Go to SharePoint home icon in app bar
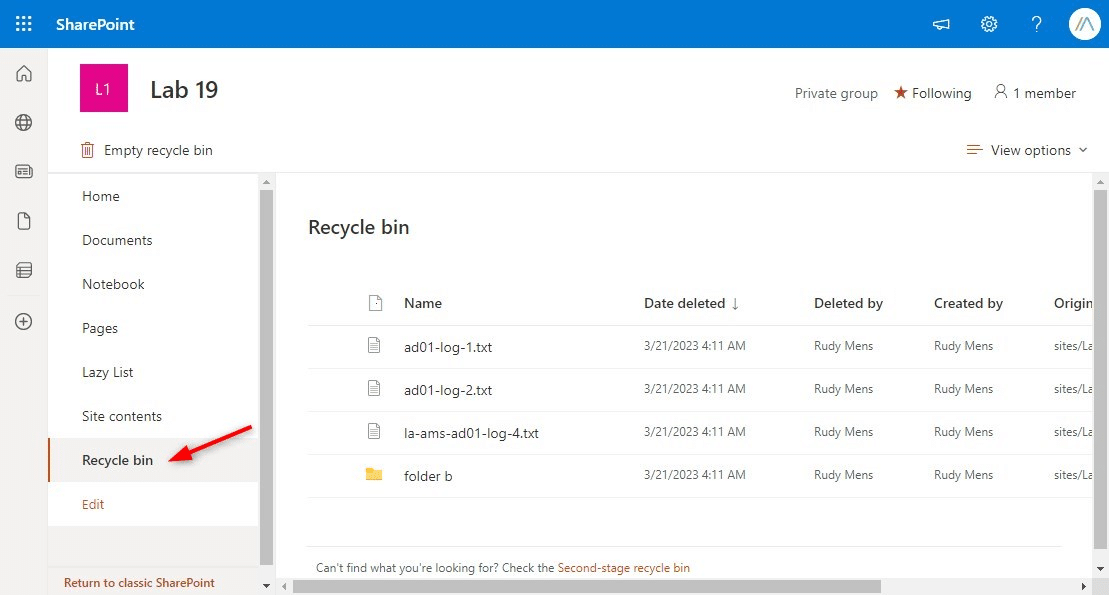 pyautogui.click(x=24, y=74)
